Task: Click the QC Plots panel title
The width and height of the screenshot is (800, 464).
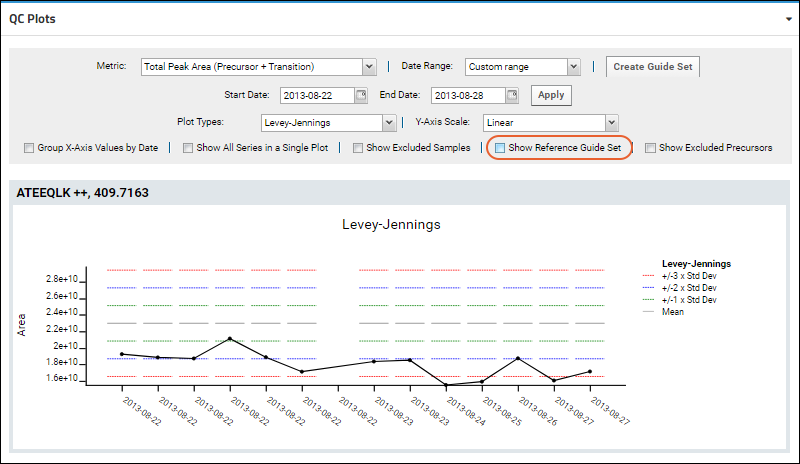Action: tap(32, 19)
